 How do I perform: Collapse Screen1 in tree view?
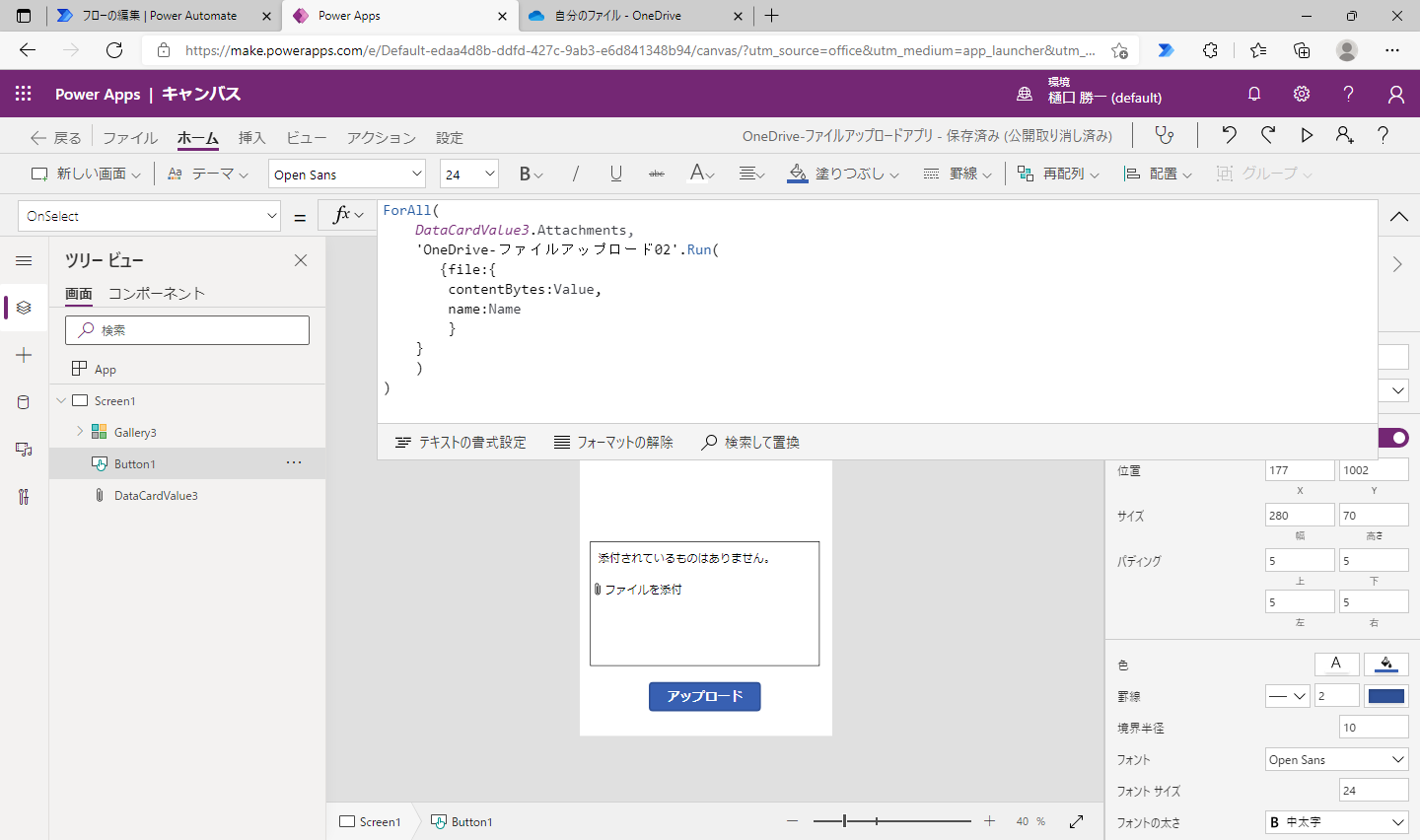[61, 400]
